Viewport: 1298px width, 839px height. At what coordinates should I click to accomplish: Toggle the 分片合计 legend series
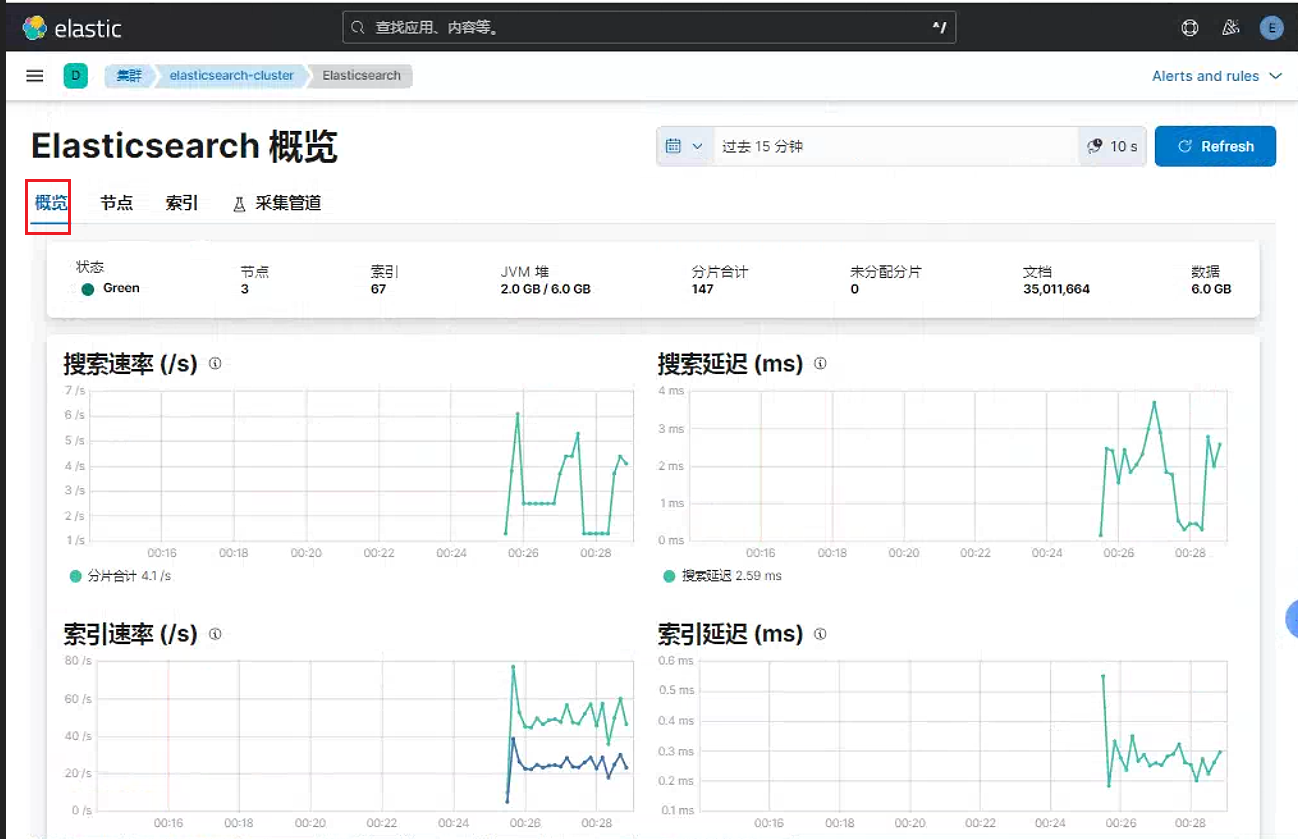120,576
